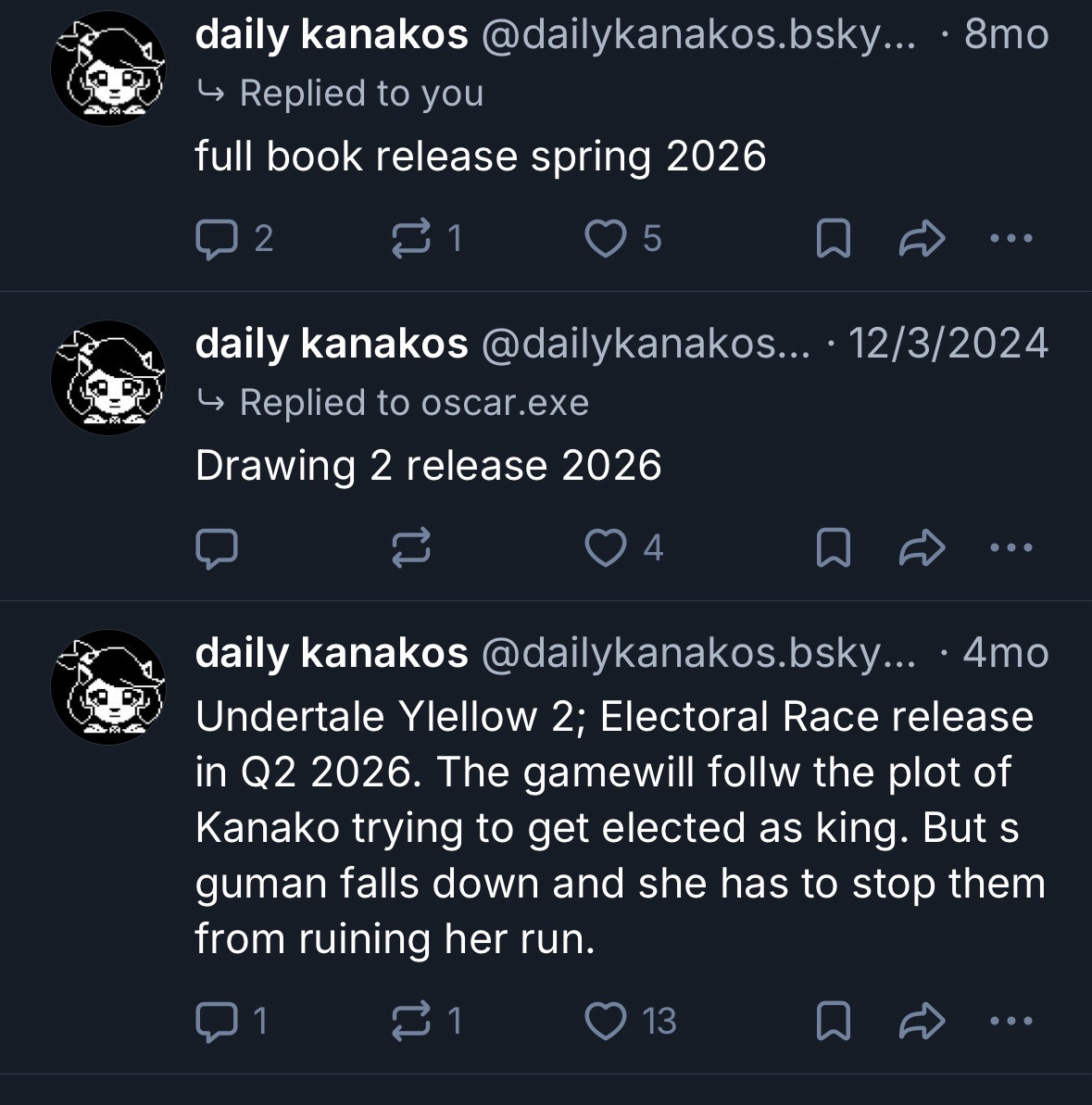Open daily kanakos profile name on 12/3/2024 post
The image size is (1092, 1105).
(332, 344)
